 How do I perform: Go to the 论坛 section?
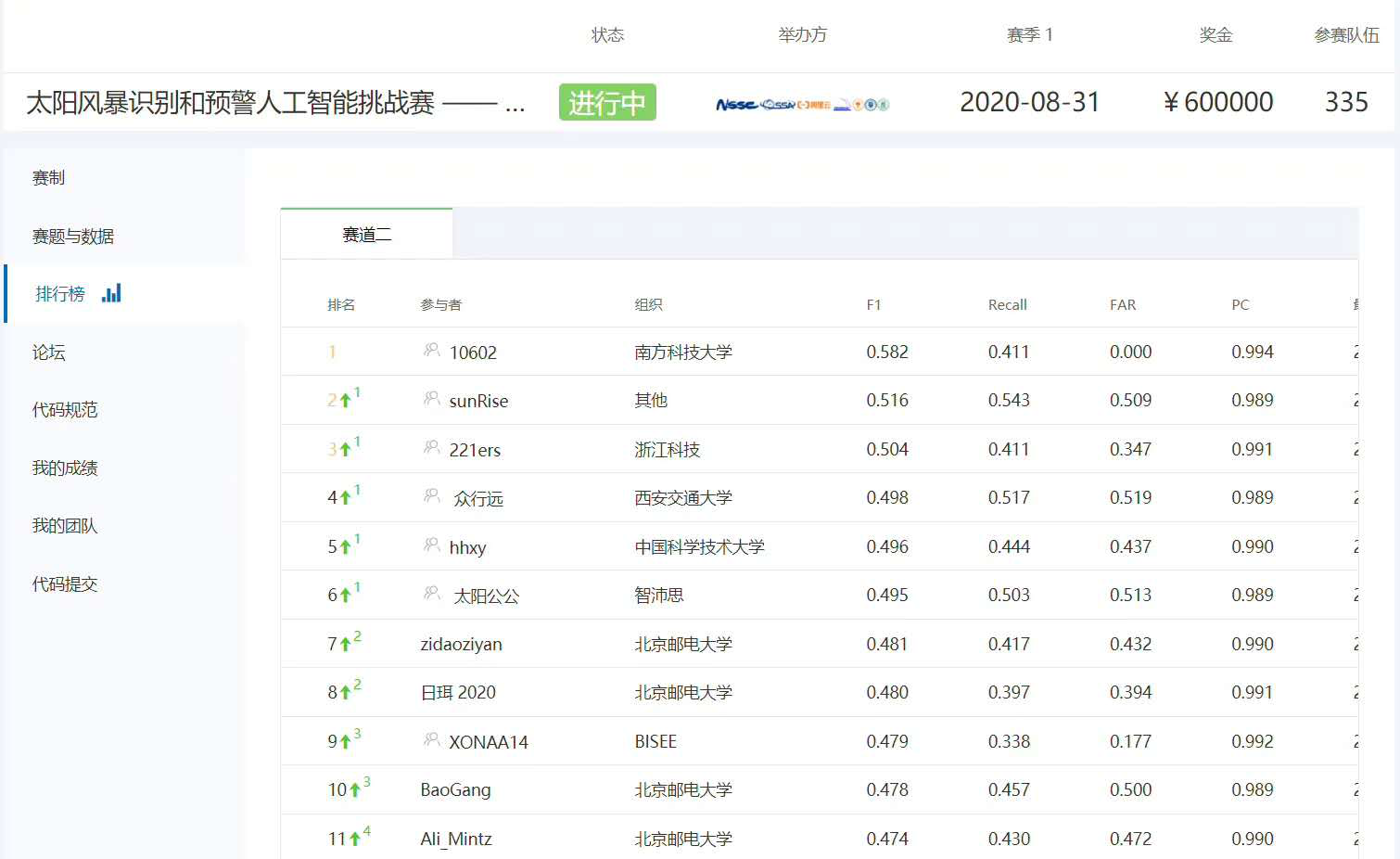coord(48,353)
